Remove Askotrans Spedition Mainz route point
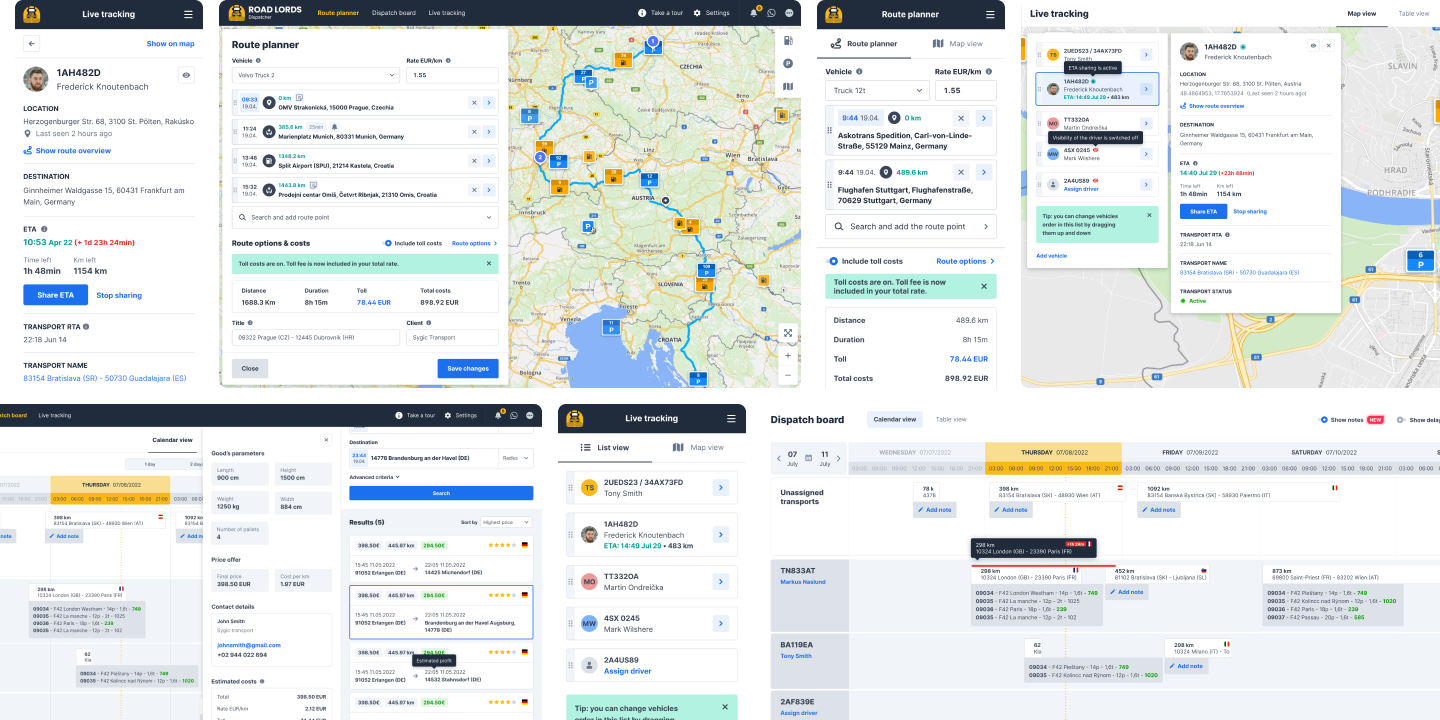 (961, 118)
